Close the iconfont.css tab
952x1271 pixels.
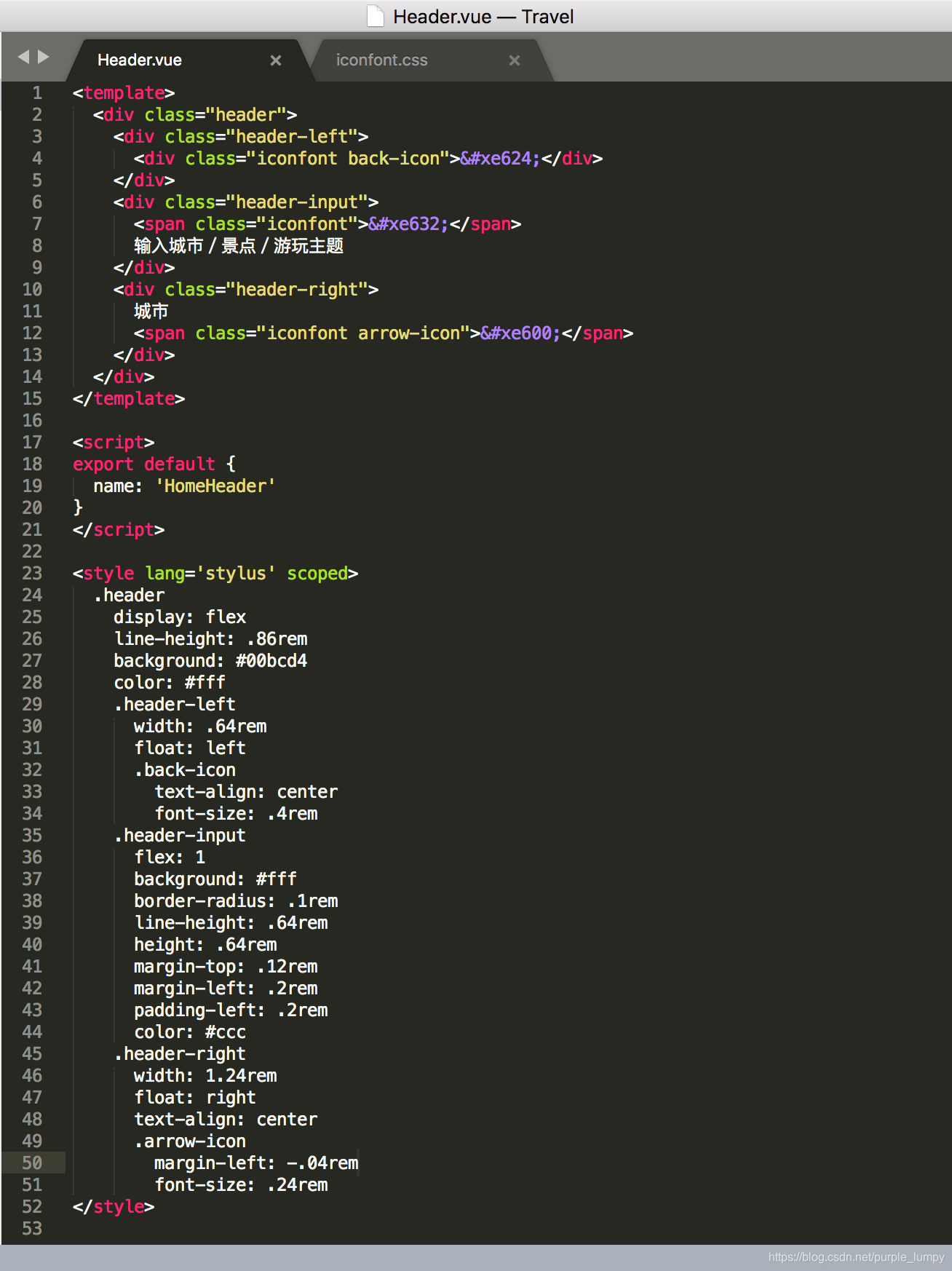tap(515, 60)
